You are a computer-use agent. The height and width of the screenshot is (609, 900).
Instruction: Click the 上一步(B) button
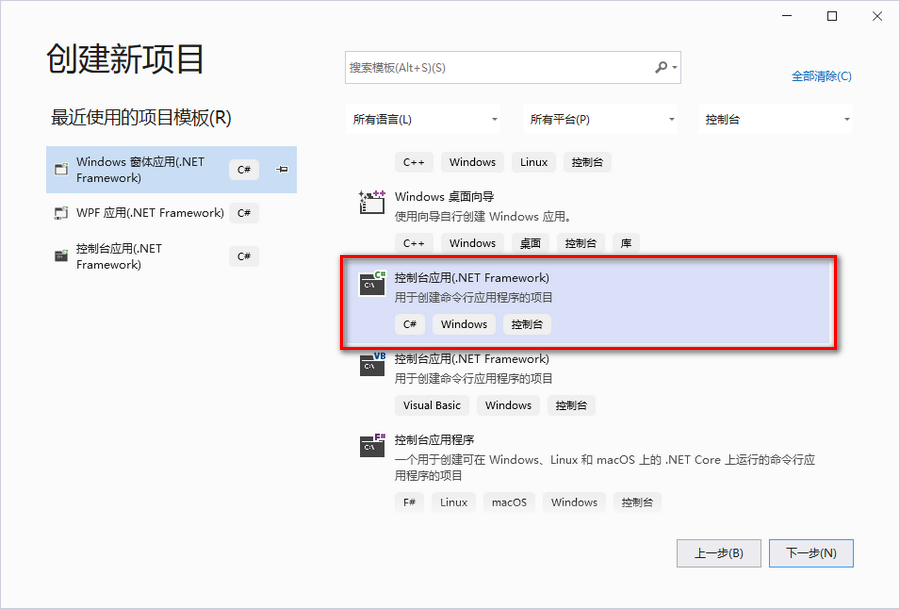719,553
